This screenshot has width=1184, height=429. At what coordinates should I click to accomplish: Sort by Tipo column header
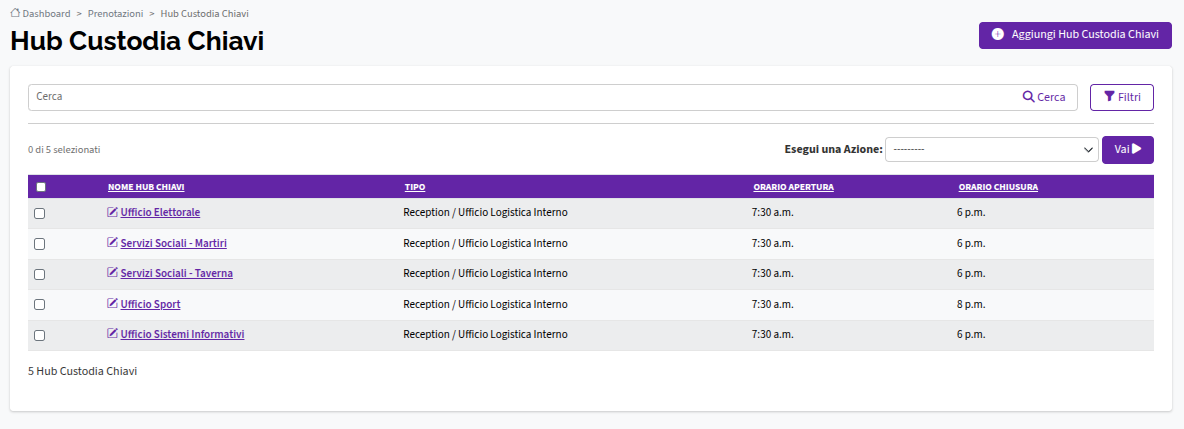coord(415,187)
